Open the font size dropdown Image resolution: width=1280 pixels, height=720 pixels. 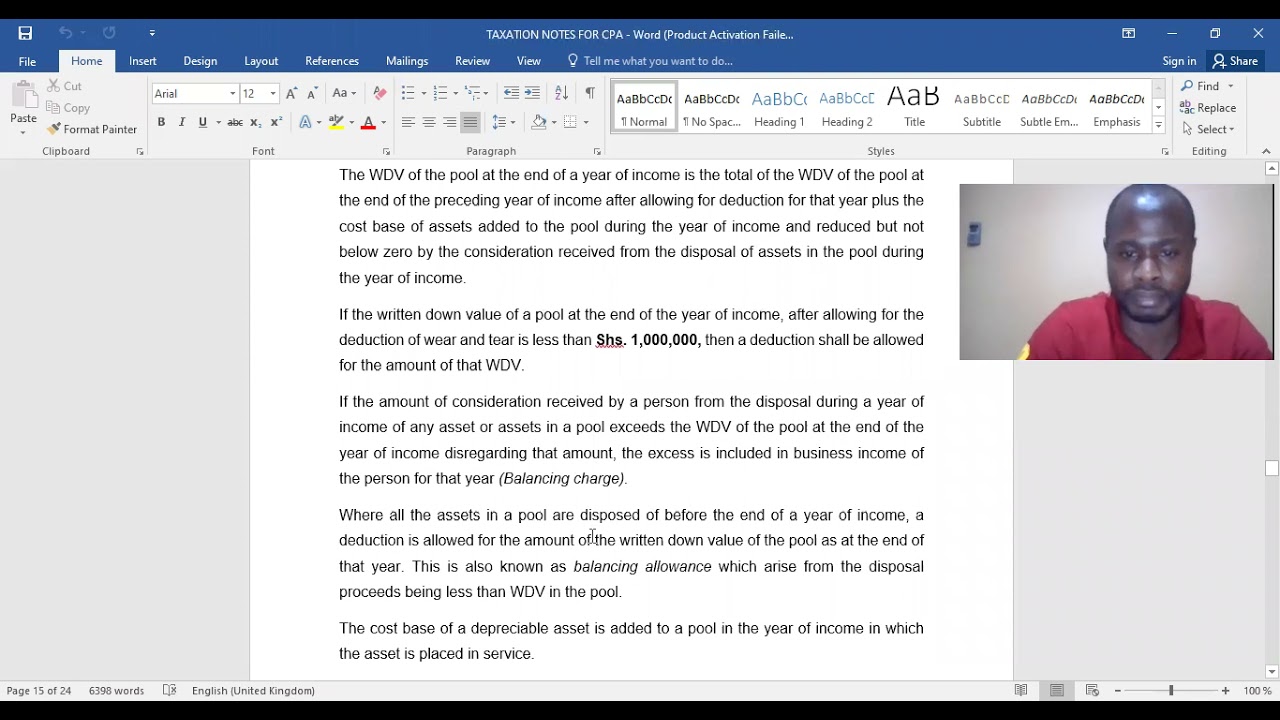(273, 94)
